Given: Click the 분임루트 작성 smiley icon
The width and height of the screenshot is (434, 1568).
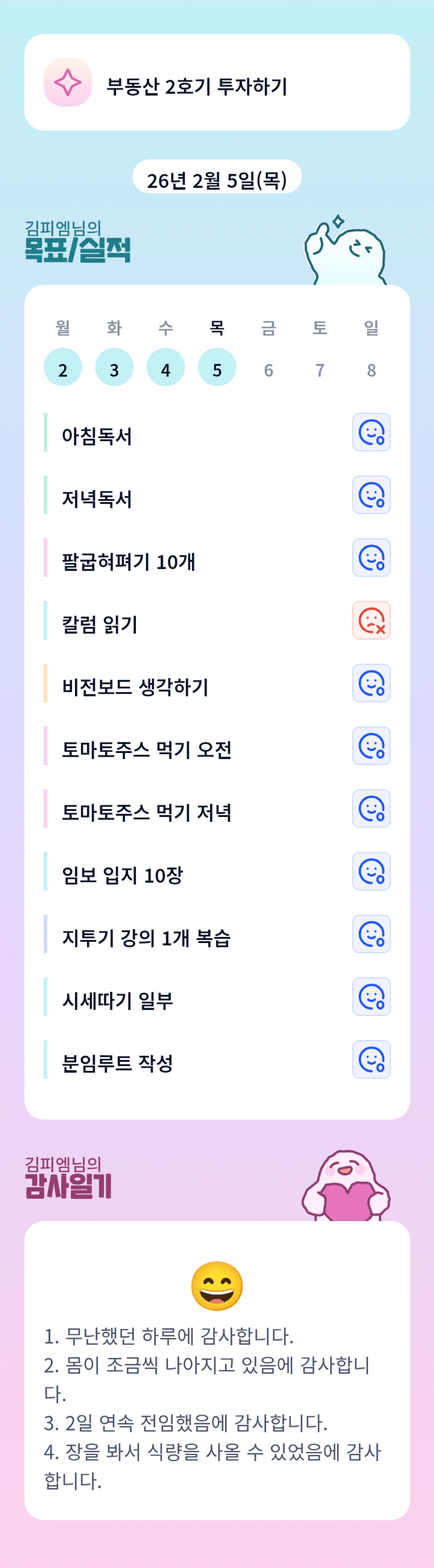Looking at the screenshot, I should click(372, 1059).
